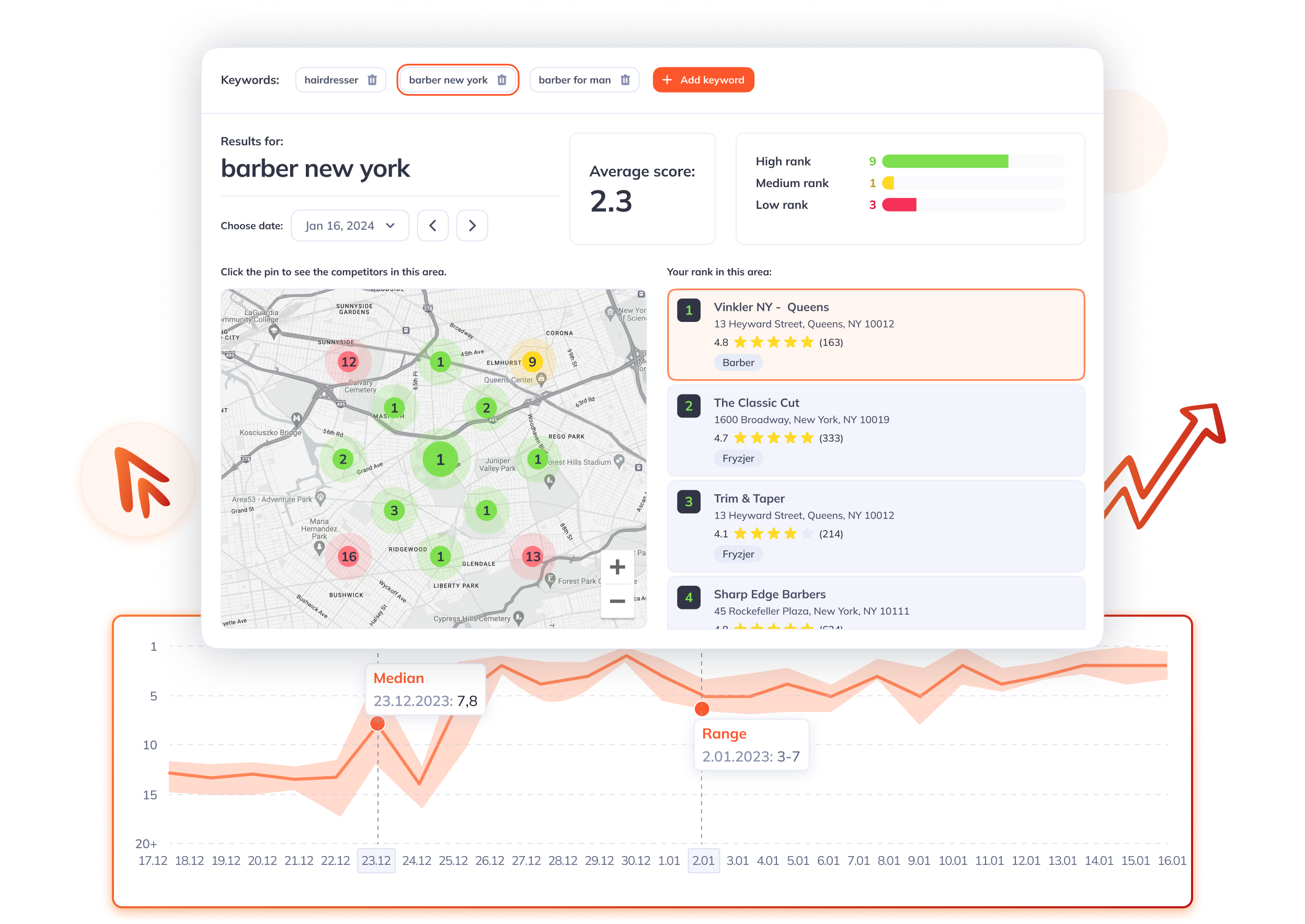Select the 2.01 date on chart axis
The width and height of the screenshot is (1305, 924).
[703, 860]
